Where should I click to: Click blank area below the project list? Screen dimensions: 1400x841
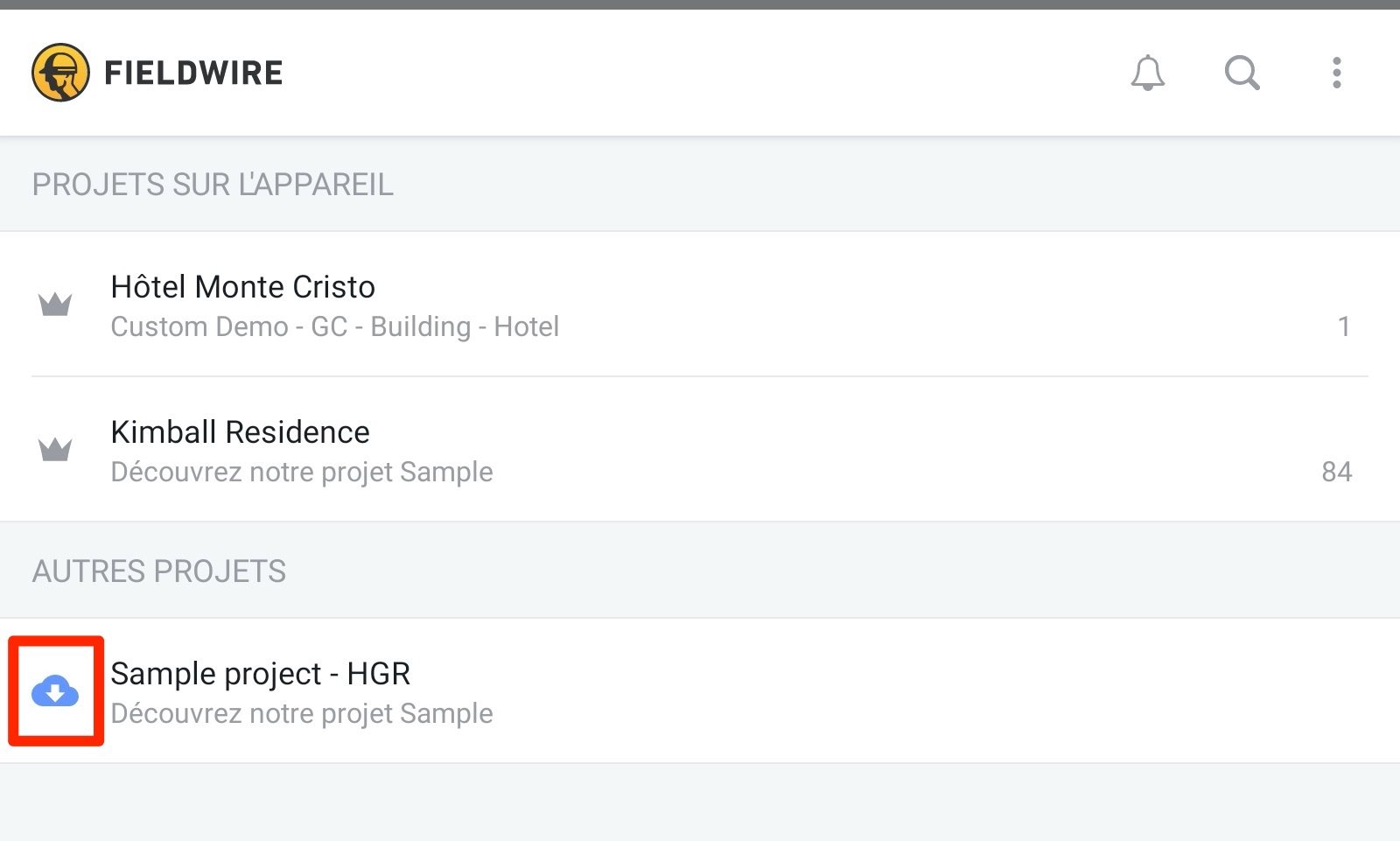pyautogui.click(x=700, y=802)
